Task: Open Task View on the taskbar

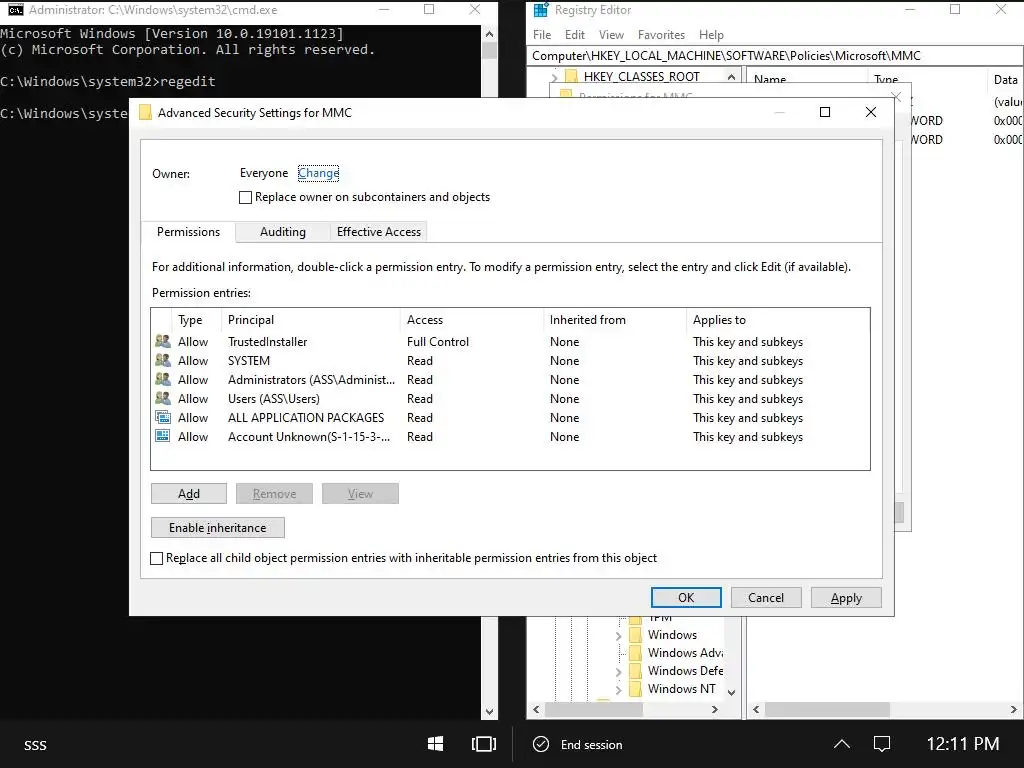Action: (484, 744)
